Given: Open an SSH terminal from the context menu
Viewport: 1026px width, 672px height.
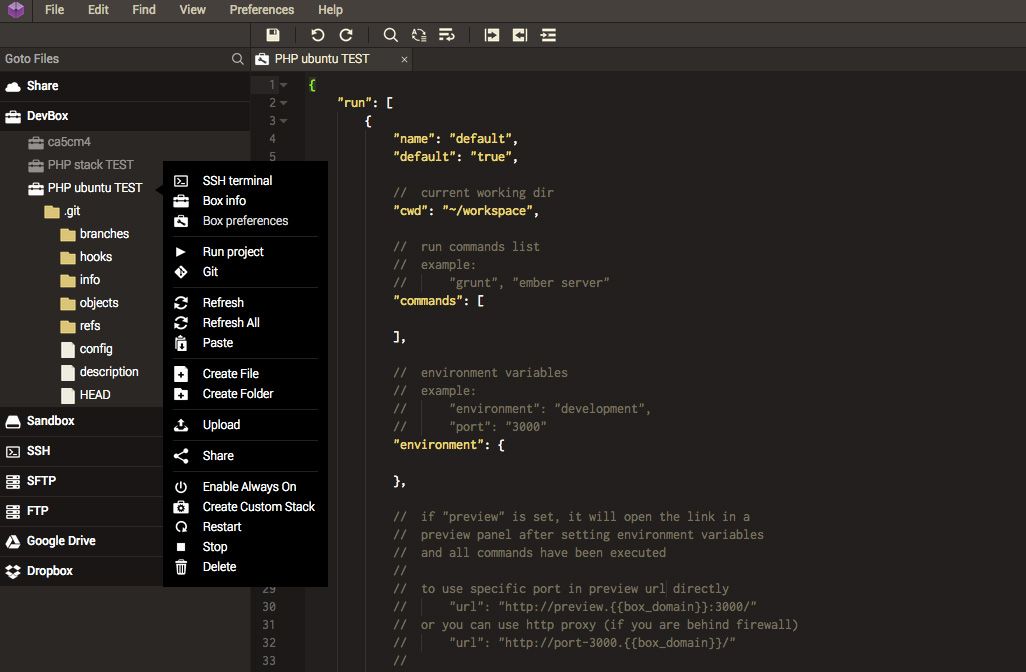Looking at the screenshot, I should pyautogui.click(x=236, y=180).
